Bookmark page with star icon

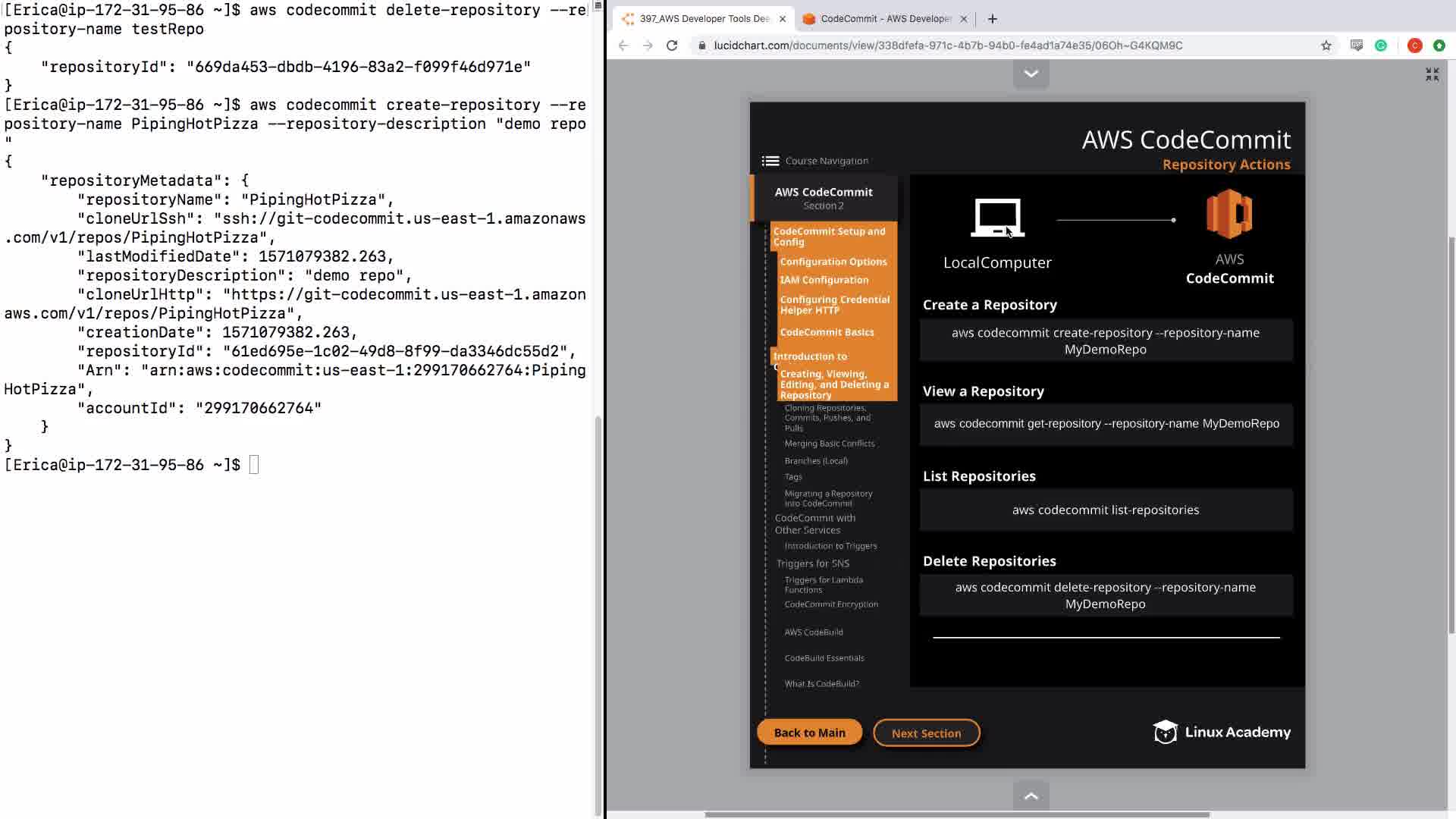[1326, 45]
